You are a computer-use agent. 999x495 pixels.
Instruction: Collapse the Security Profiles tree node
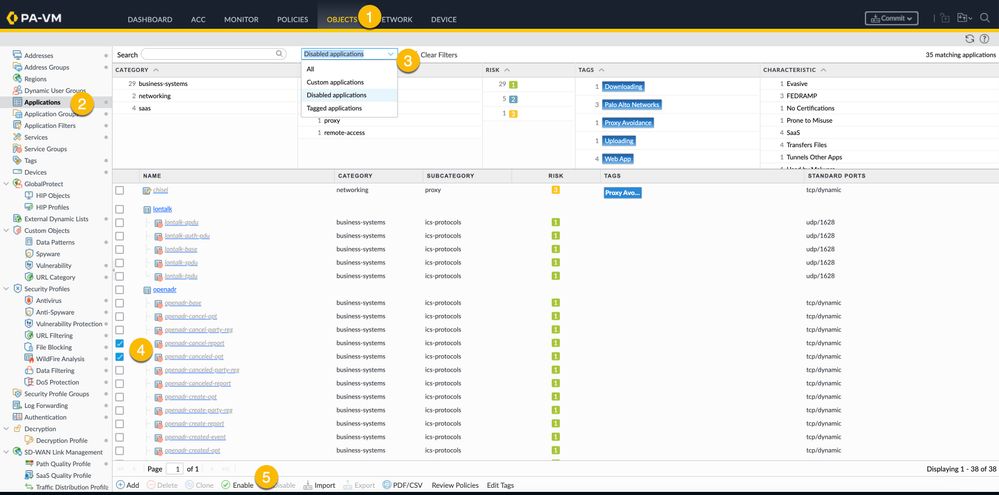pos(6,288)
